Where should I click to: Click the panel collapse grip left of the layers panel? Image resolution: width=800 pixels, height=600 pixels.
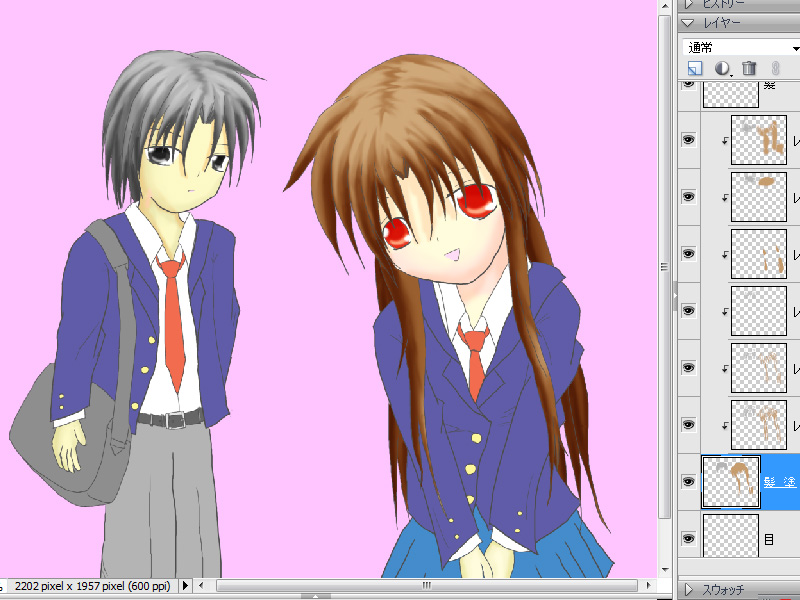(675, 296)
